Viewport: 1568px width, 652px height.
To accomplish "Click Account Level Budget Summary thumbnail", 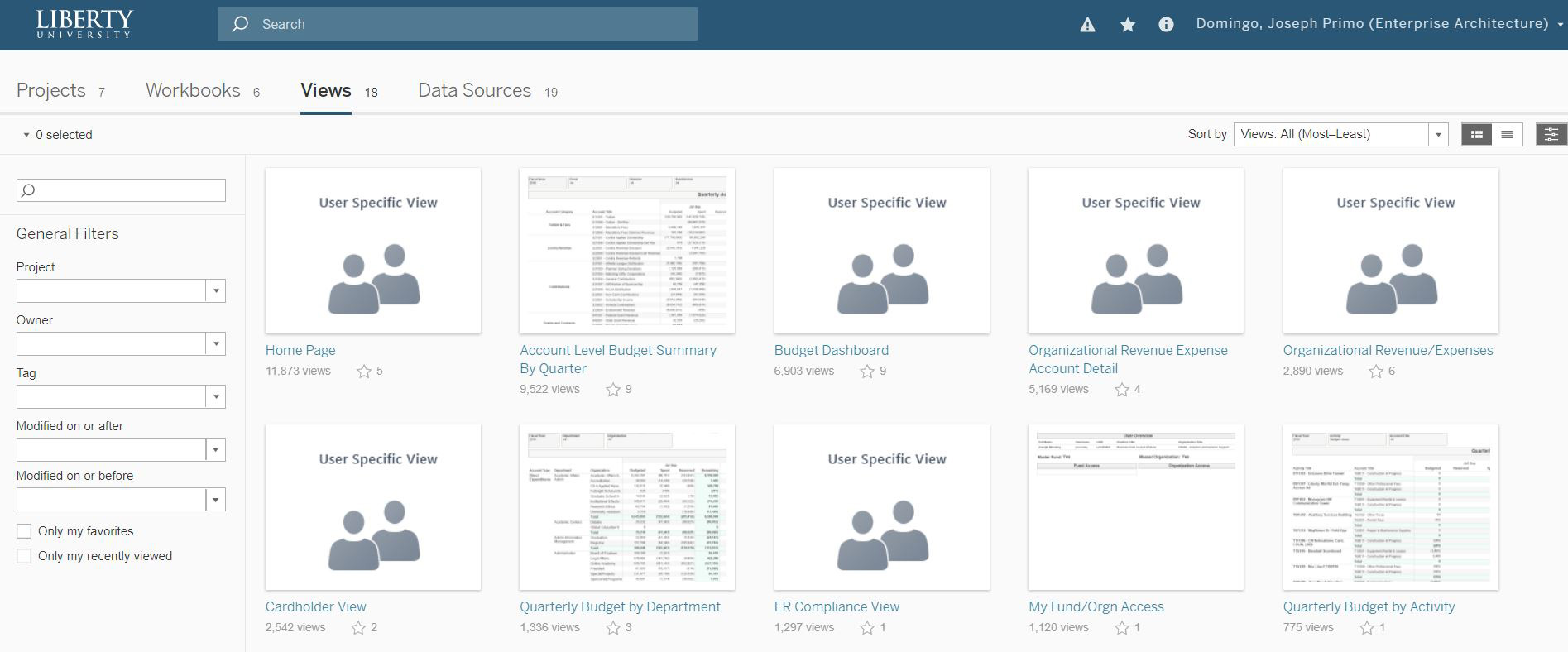I will pyautogui.click(x=627, y=252).
